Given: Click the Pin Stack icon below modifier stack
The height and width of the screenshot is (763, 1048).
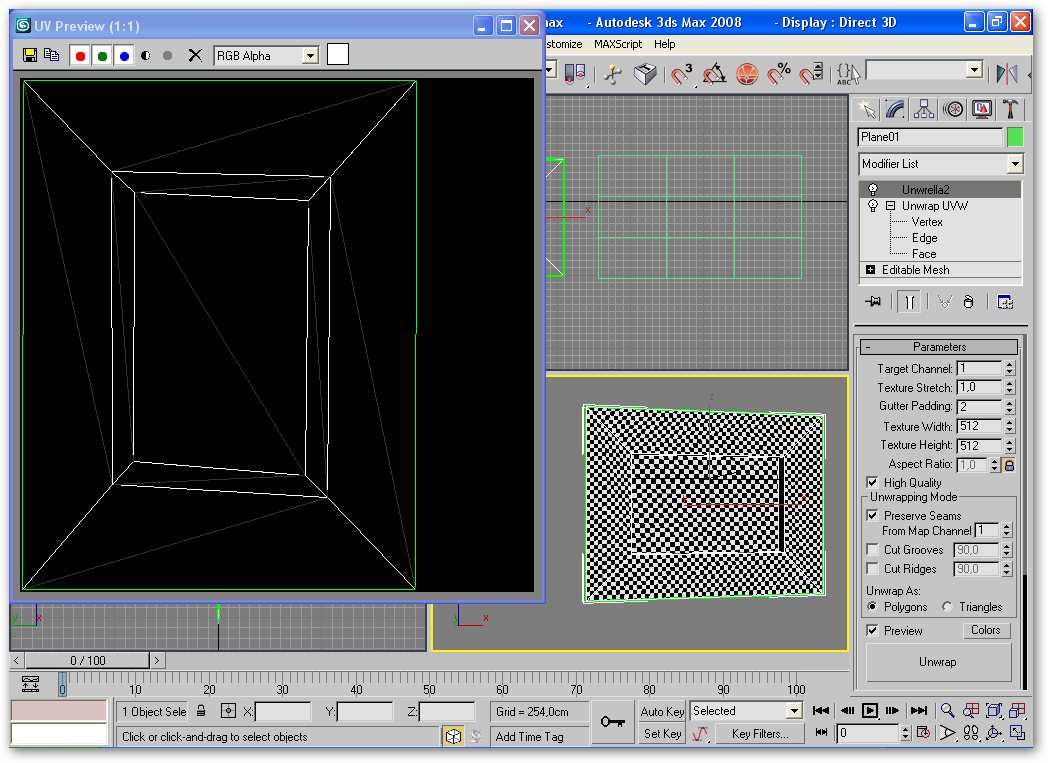Looking at the screenshot, I should 874,302.
